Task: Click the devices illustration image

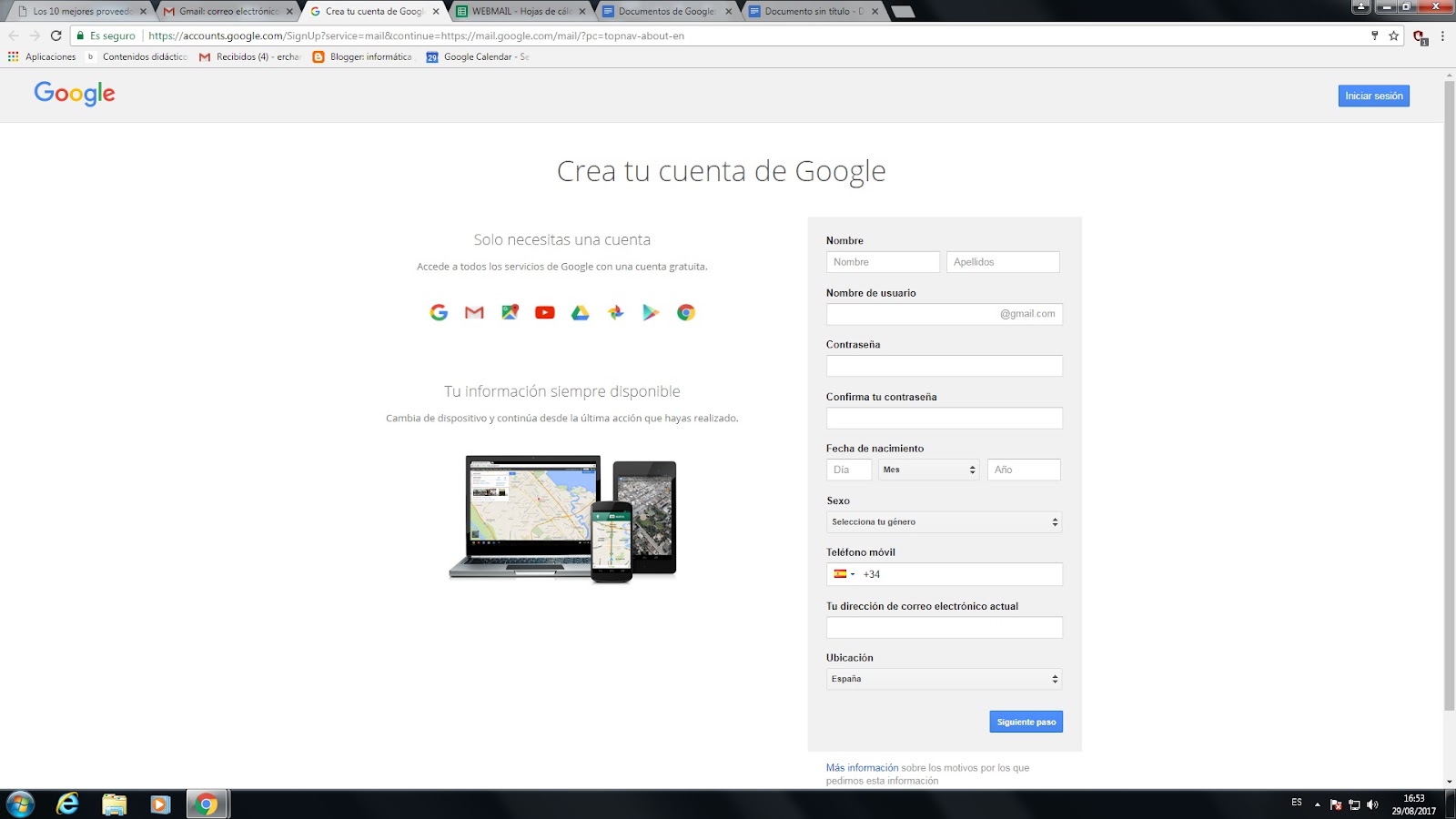Action: pyautogui.click(x=562, y=519)
